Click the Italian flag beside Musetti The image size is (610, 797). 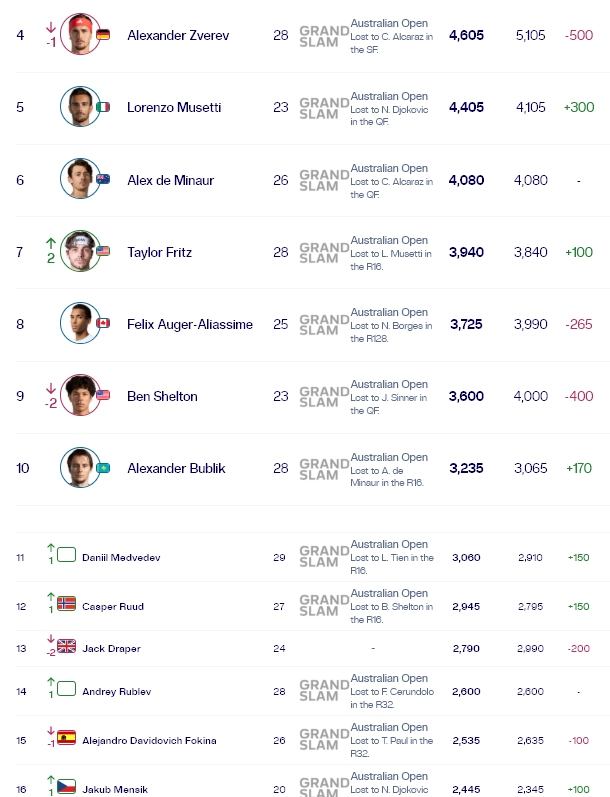pyautogui.click(x=103, y=107)
